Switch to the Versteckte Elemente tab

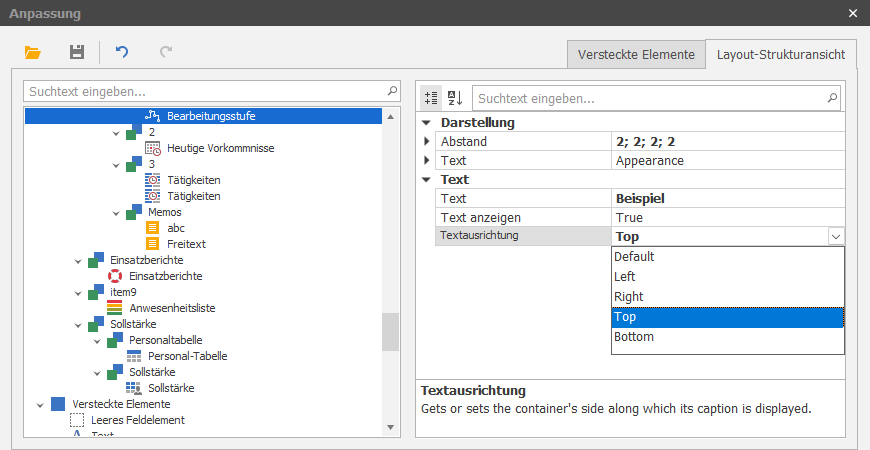click(635, 54)
